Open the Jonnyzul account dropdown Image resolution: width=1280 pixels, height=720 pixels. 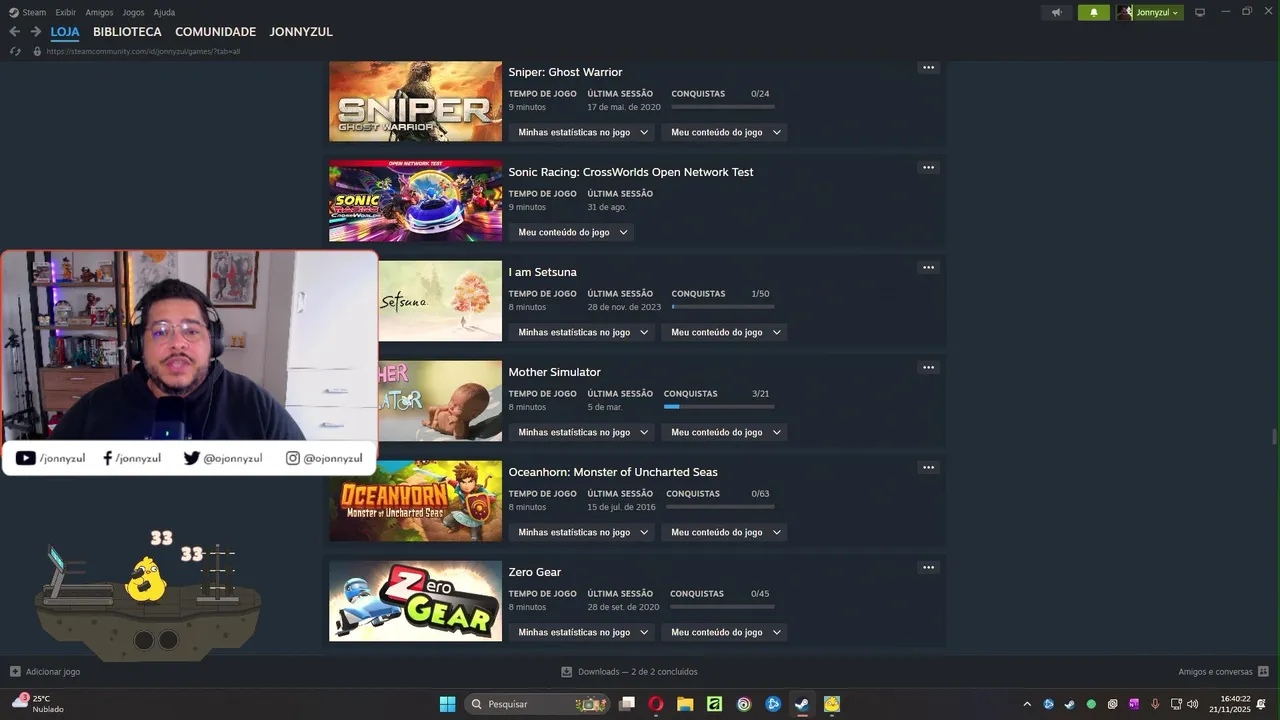click(x=1150, y=13)
